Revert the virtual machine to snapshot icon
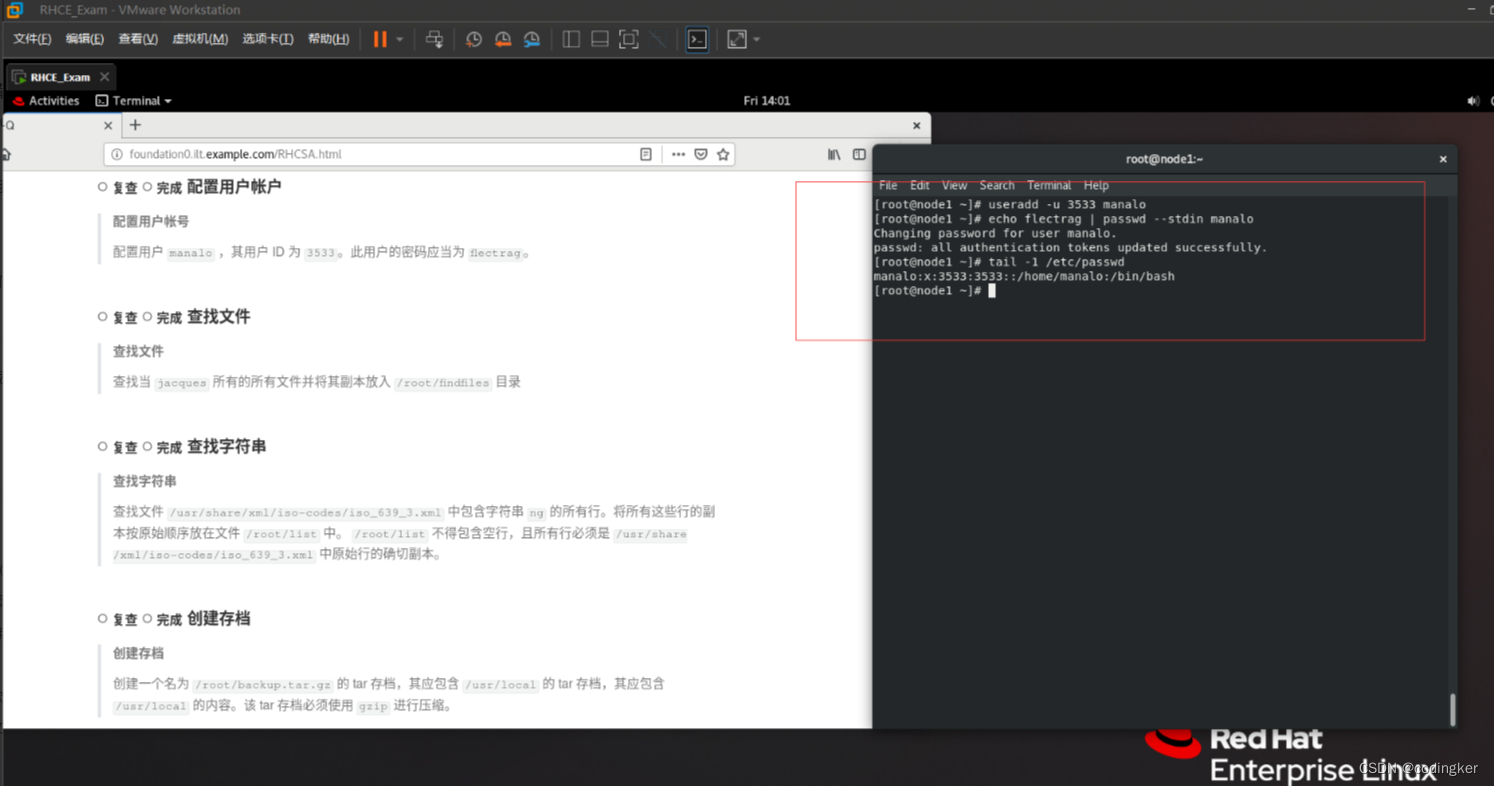Screen dimensions: 1494x786 503,39
